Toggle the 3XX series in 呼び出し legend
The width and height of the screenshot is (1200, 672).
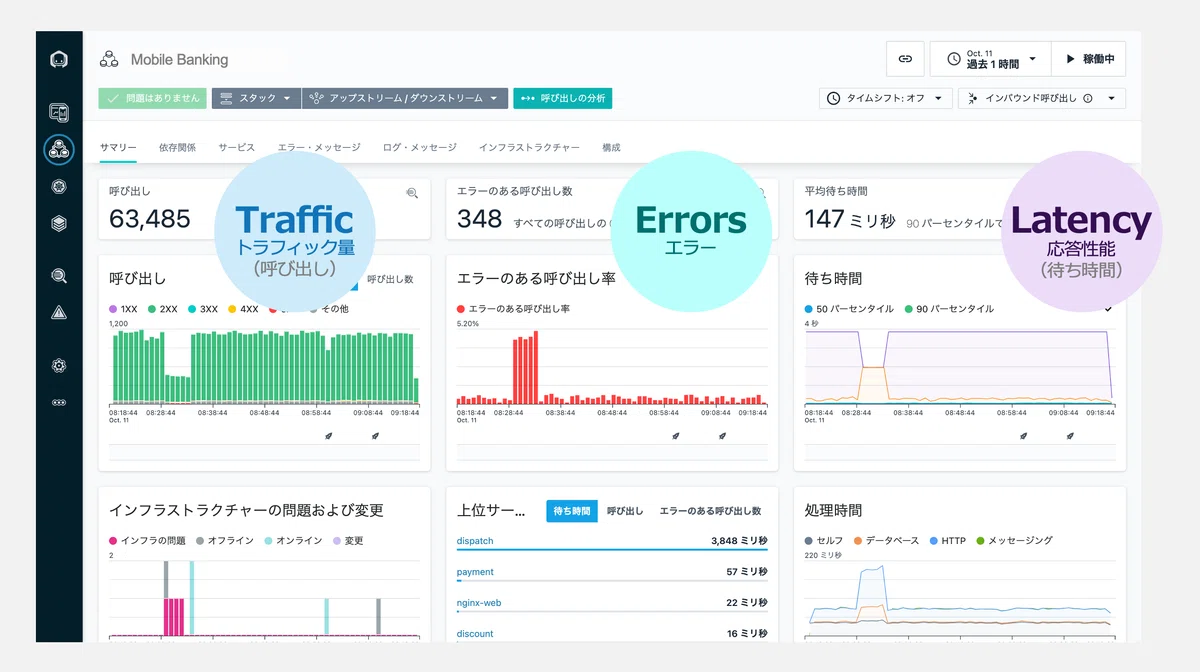[202, 309]
